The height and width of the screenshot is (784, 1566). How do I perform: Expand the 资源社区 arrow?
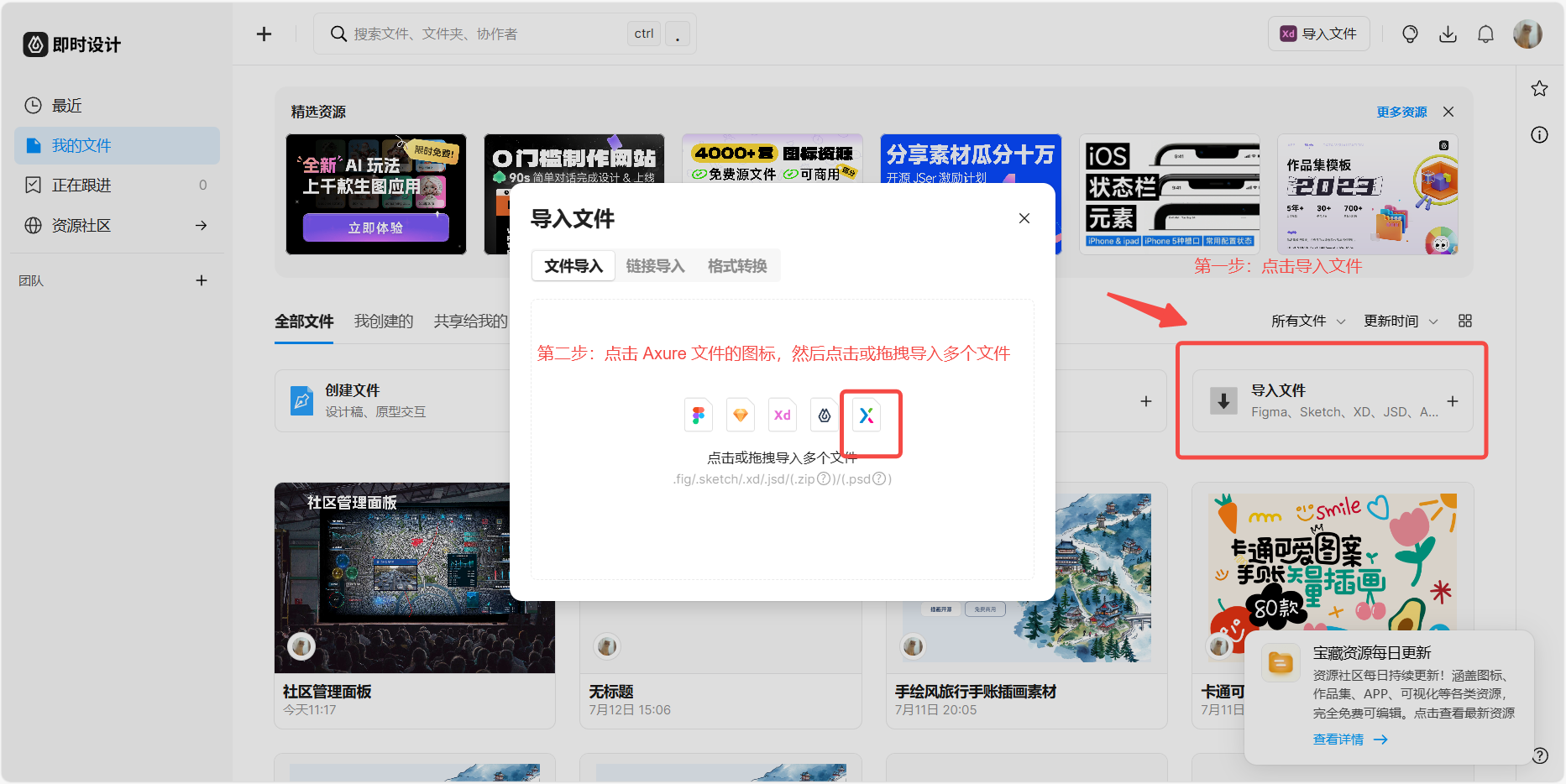coord(202,225)
